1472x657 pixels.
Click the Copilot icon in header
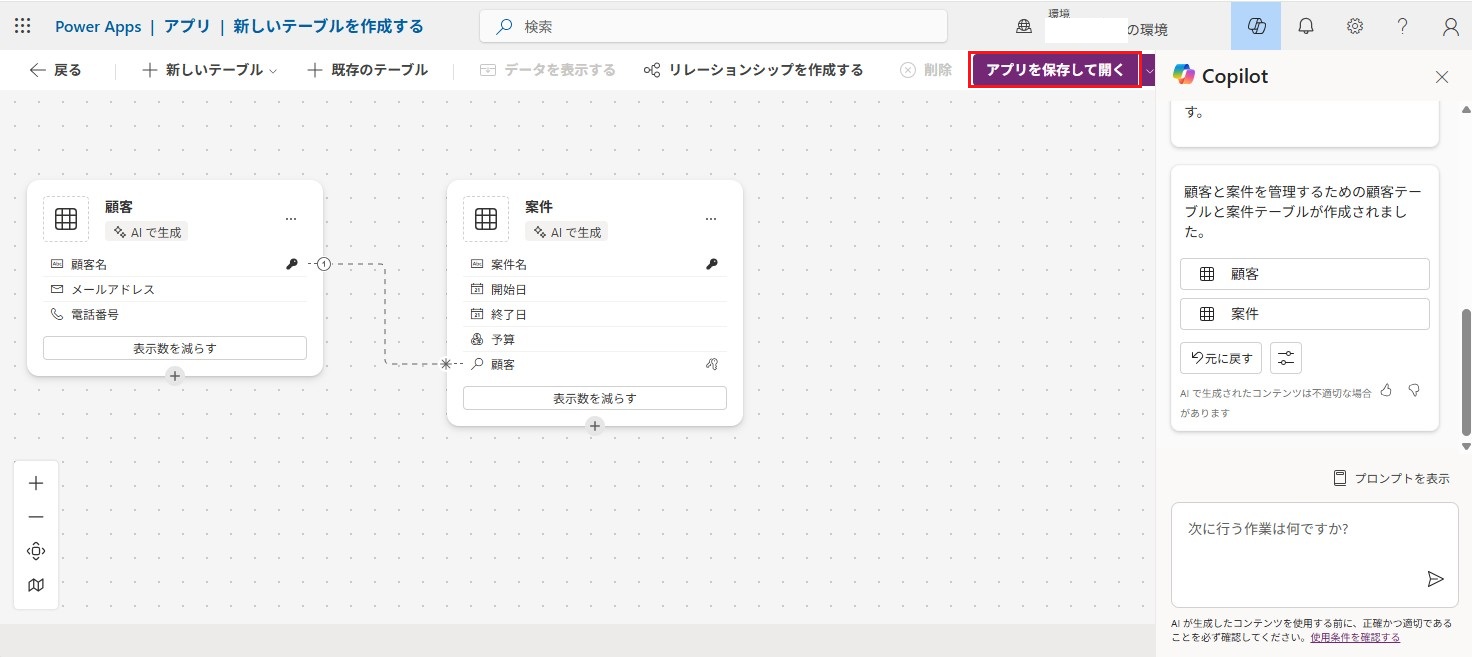1257,27
